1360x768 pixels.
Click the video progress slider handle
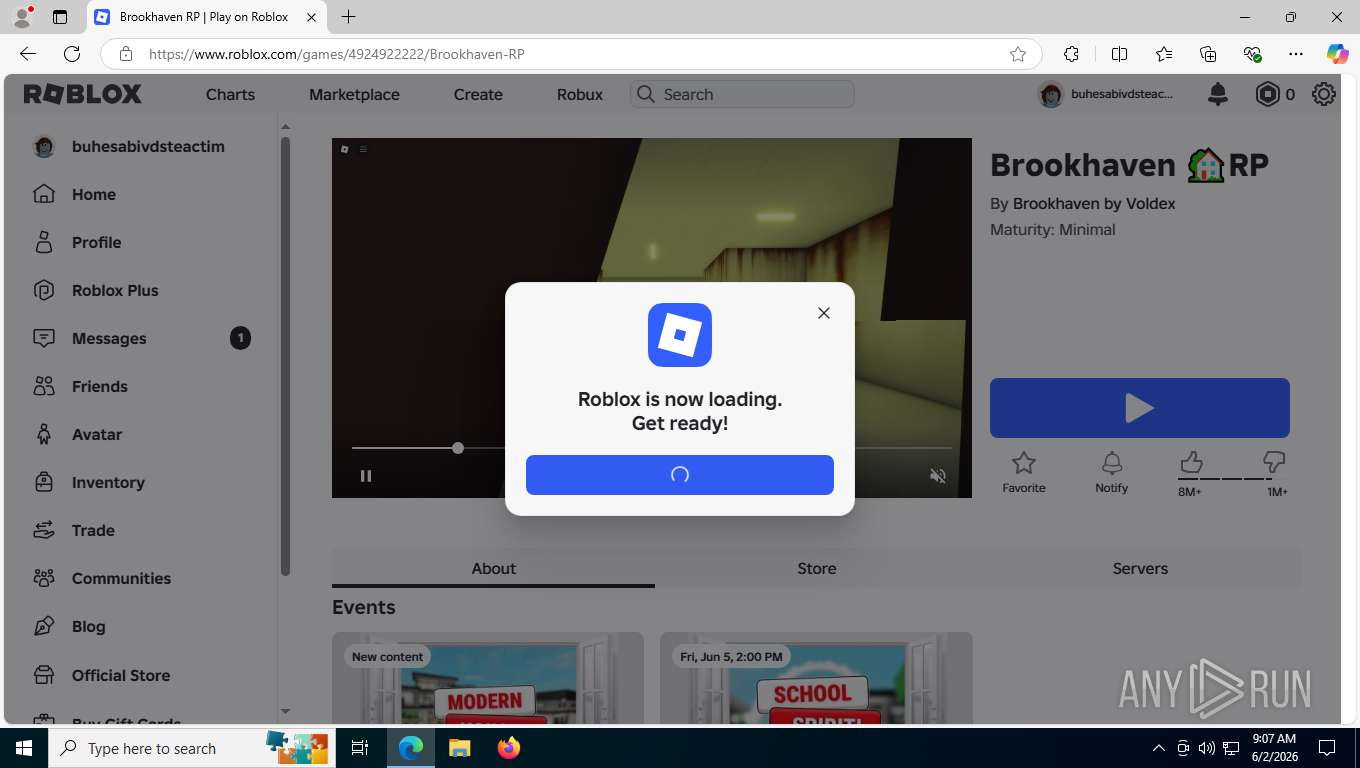click(458, 448)
